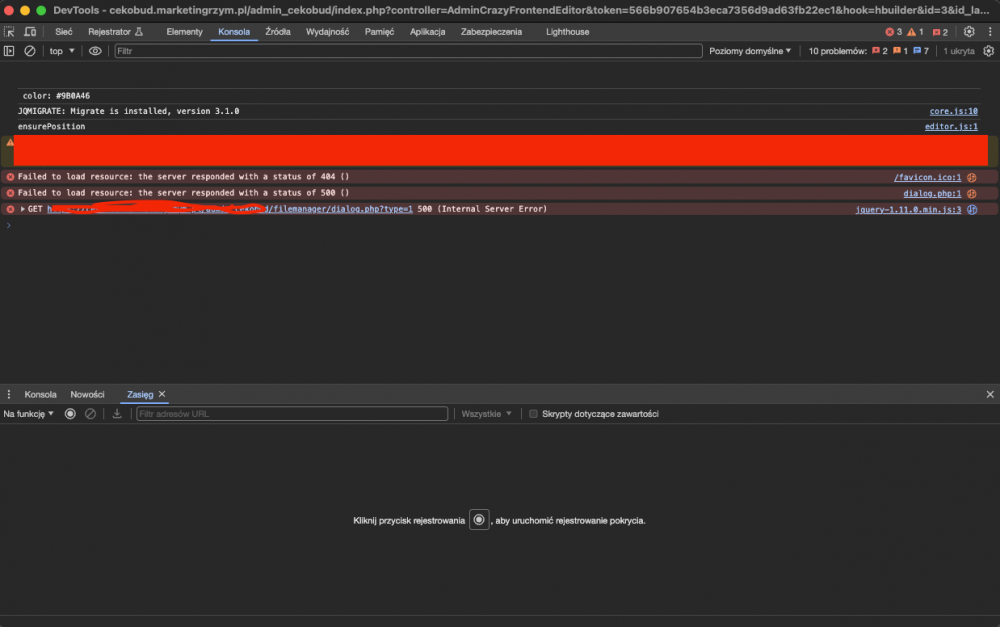Open the Lighthouse tab
The height and width of the screenshot is (627, 1000).
tap(567, 32)
